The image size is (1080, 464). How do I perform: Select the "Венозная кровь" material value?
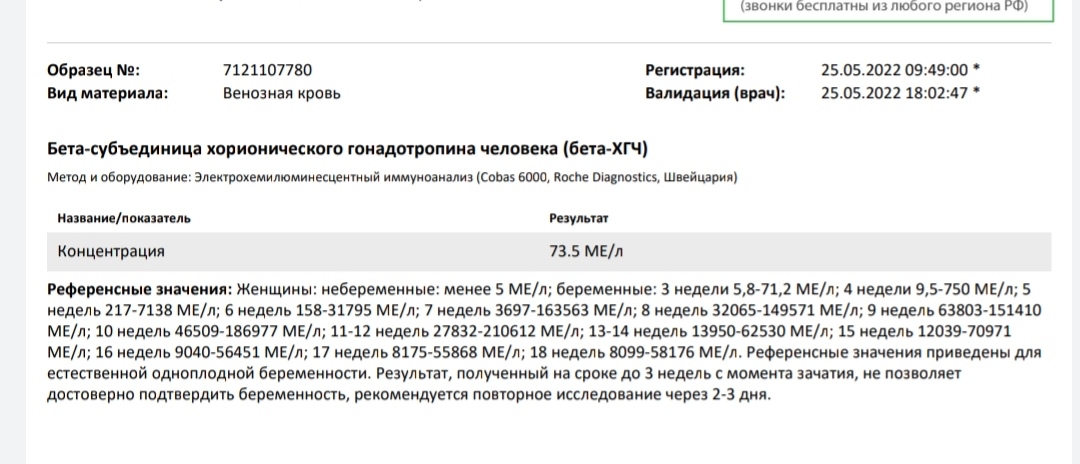tap(282, 93)
